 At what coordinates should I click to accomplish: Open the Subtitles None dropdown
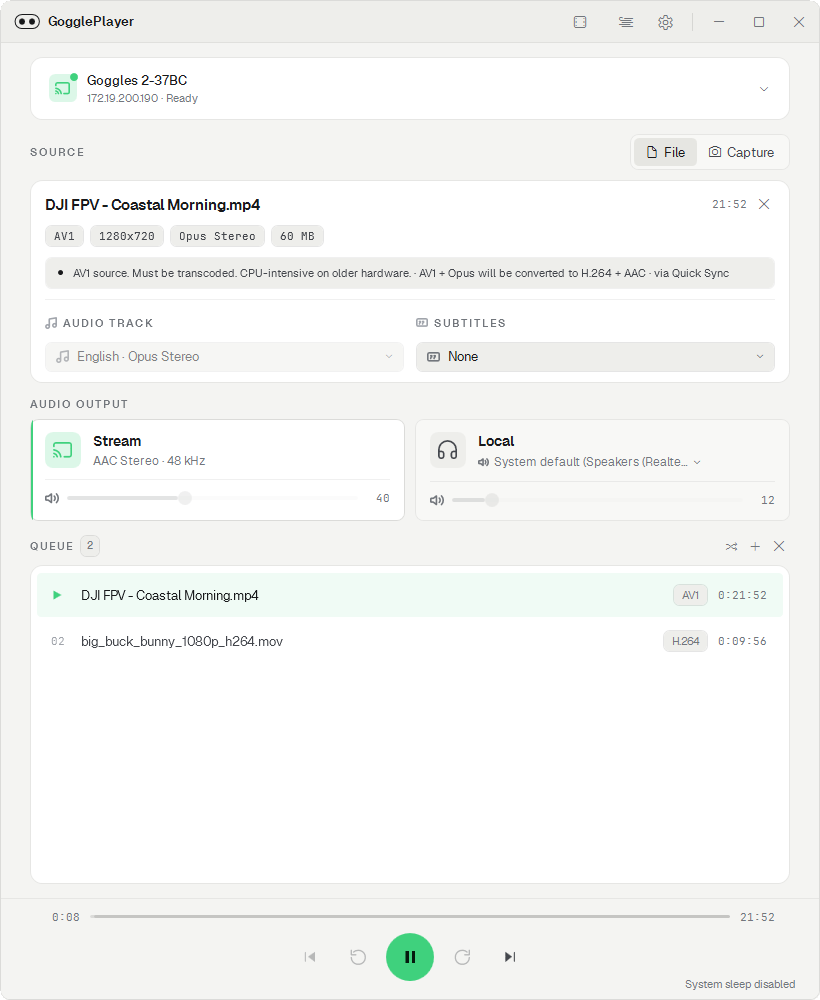[595, 357]
